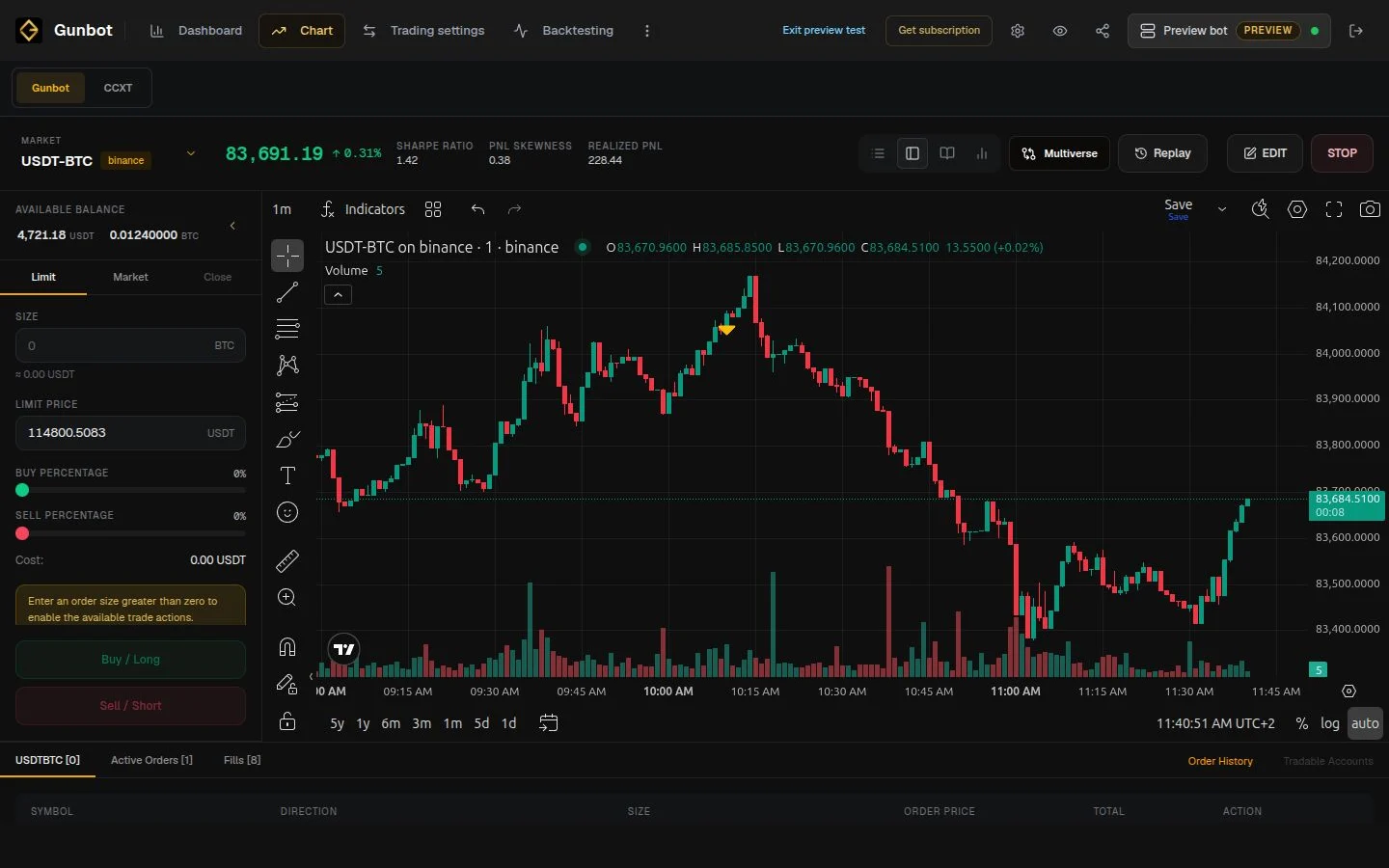Image resolution: width=1389 pixels, height=868 pixels.
Task: Toggle log scale on the chart
Action: (1330, 723)
